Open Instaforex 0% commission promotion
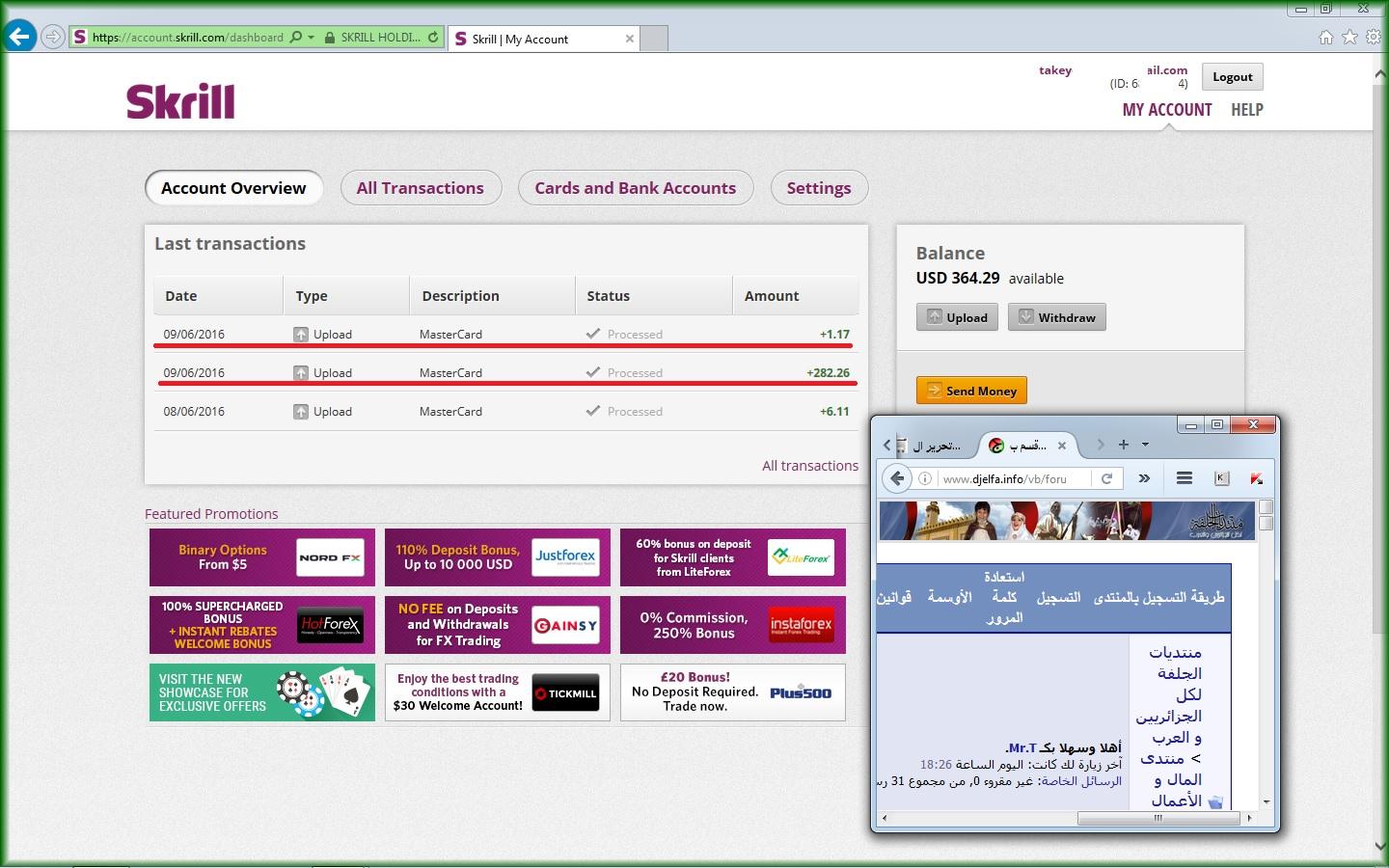 click(x=733, y=625)
